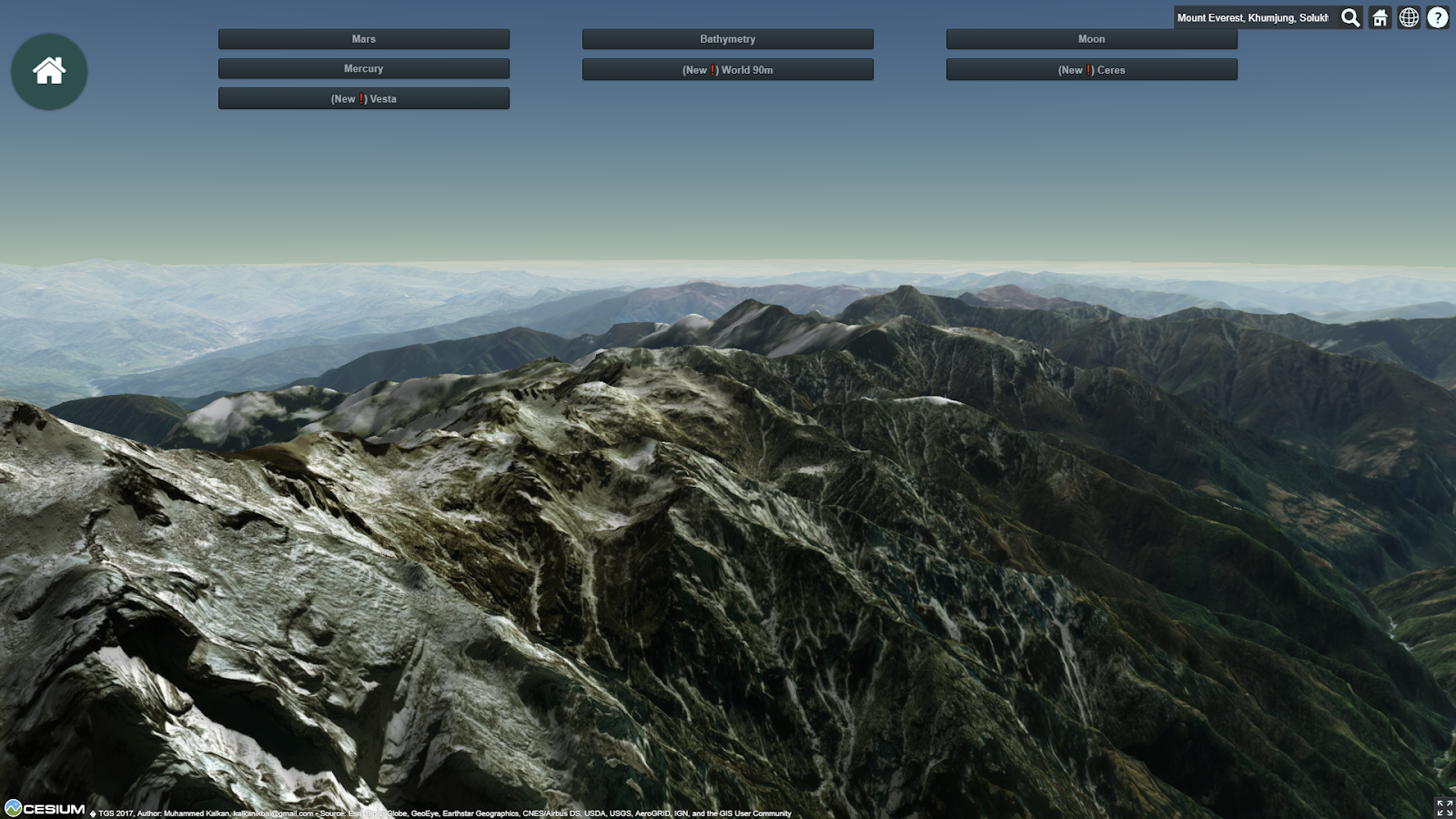1456x819 pixels.
Task: Click the Cesium logo
Action: pyautogui.click(x=45, y=808)
